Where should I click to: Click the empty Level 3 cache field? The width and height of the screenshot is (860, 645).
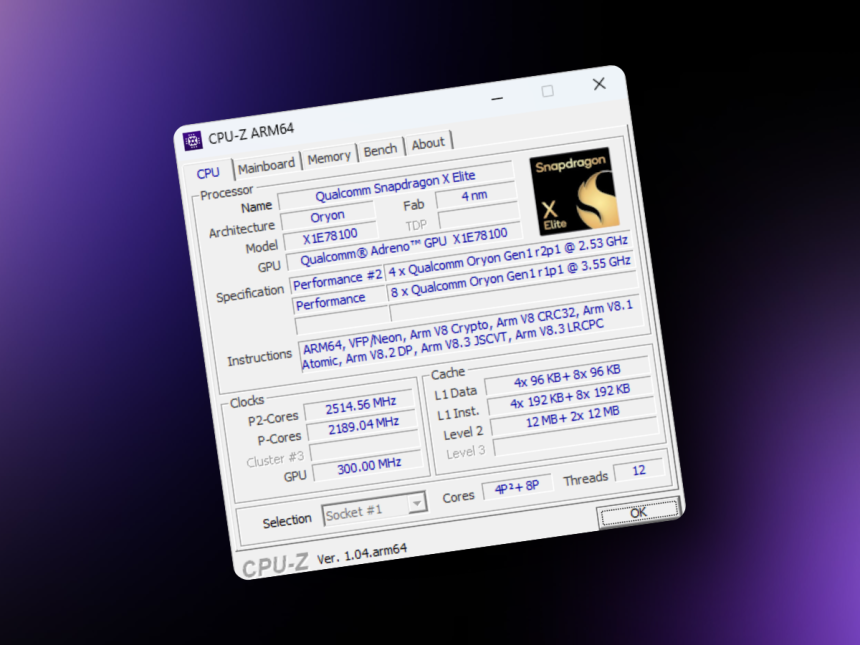tap(576, 437)
